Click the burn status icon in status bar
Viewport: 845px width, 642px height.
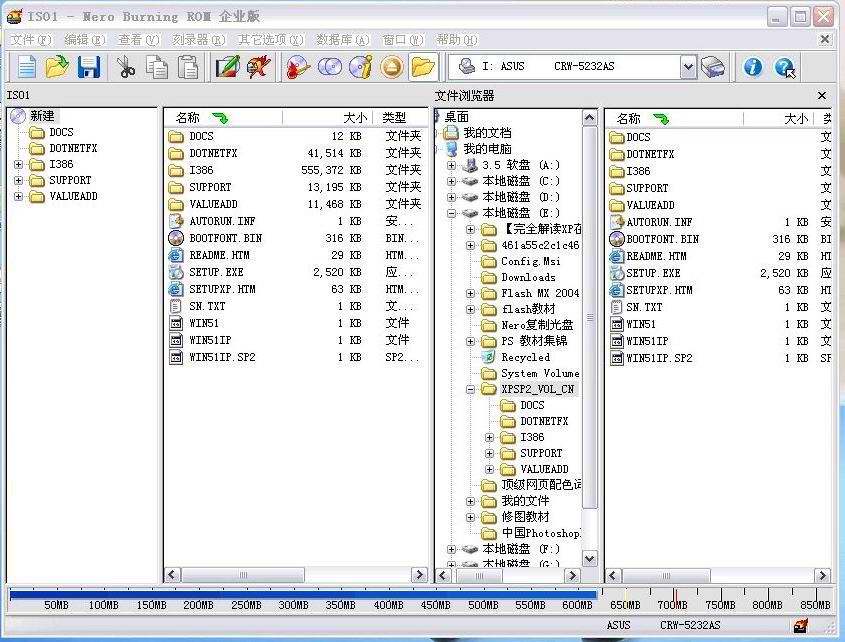tap(801, 626)
